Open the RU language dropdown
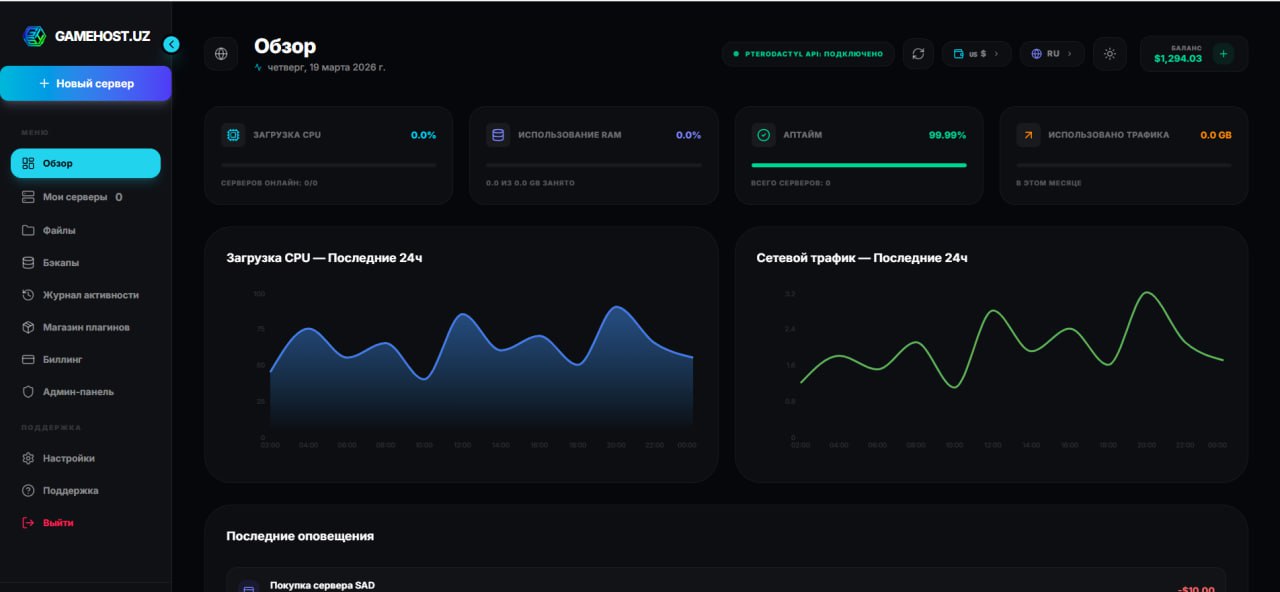Viewport: 1280px width, 592px height. 1052,53
